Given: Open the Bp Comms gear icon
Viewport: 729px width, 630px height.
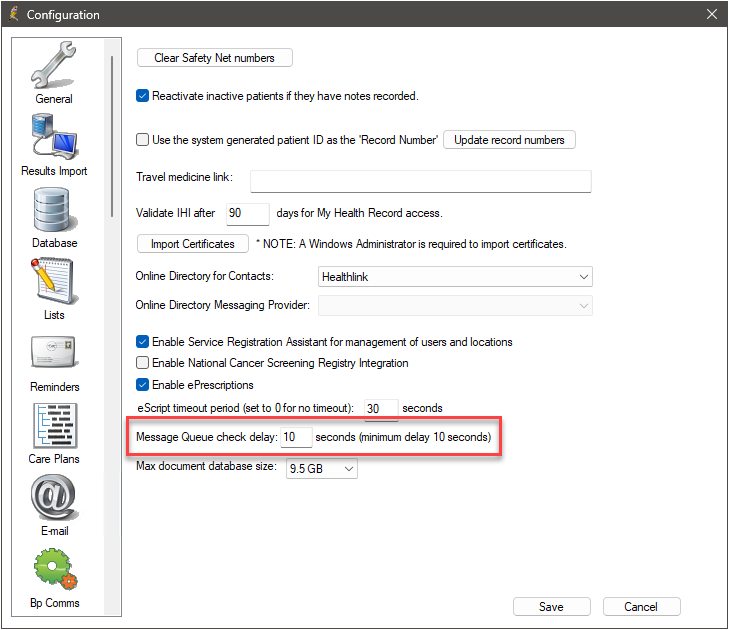Looking at the screenshot, I should pos(55,569).
